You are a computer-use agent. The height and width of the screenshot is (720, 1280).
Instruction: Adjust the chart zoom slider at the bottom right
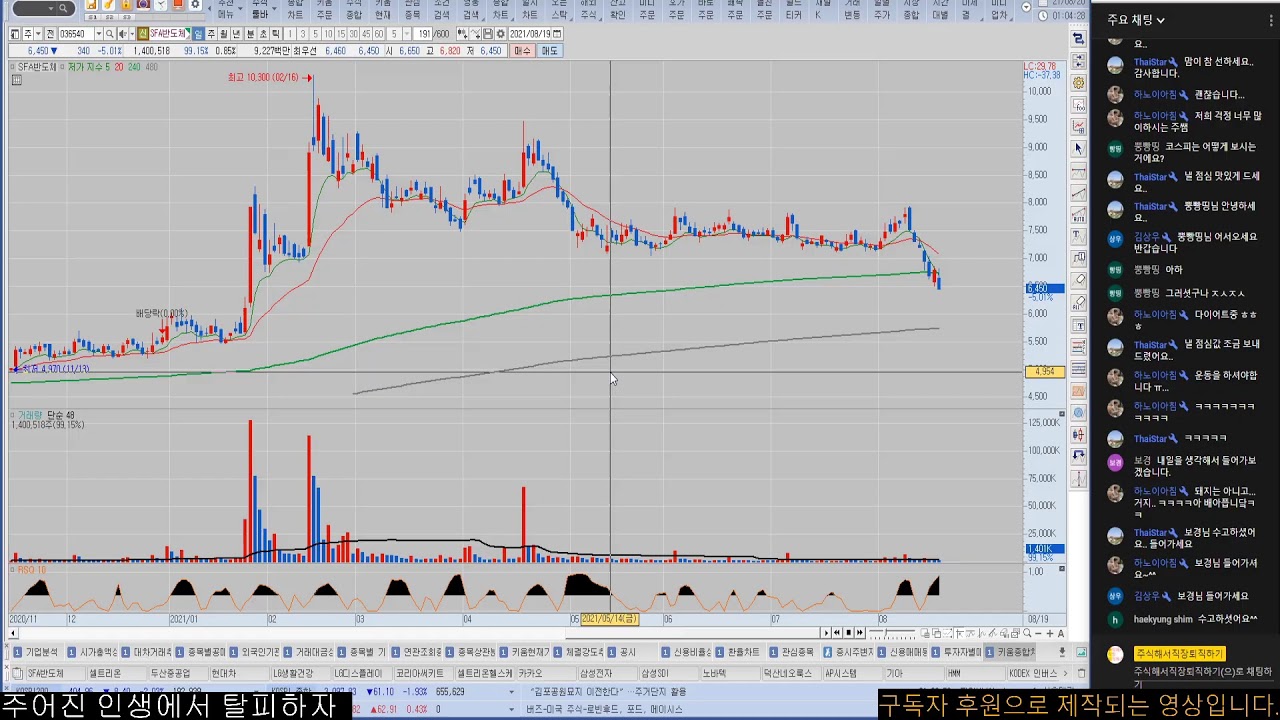892,633
